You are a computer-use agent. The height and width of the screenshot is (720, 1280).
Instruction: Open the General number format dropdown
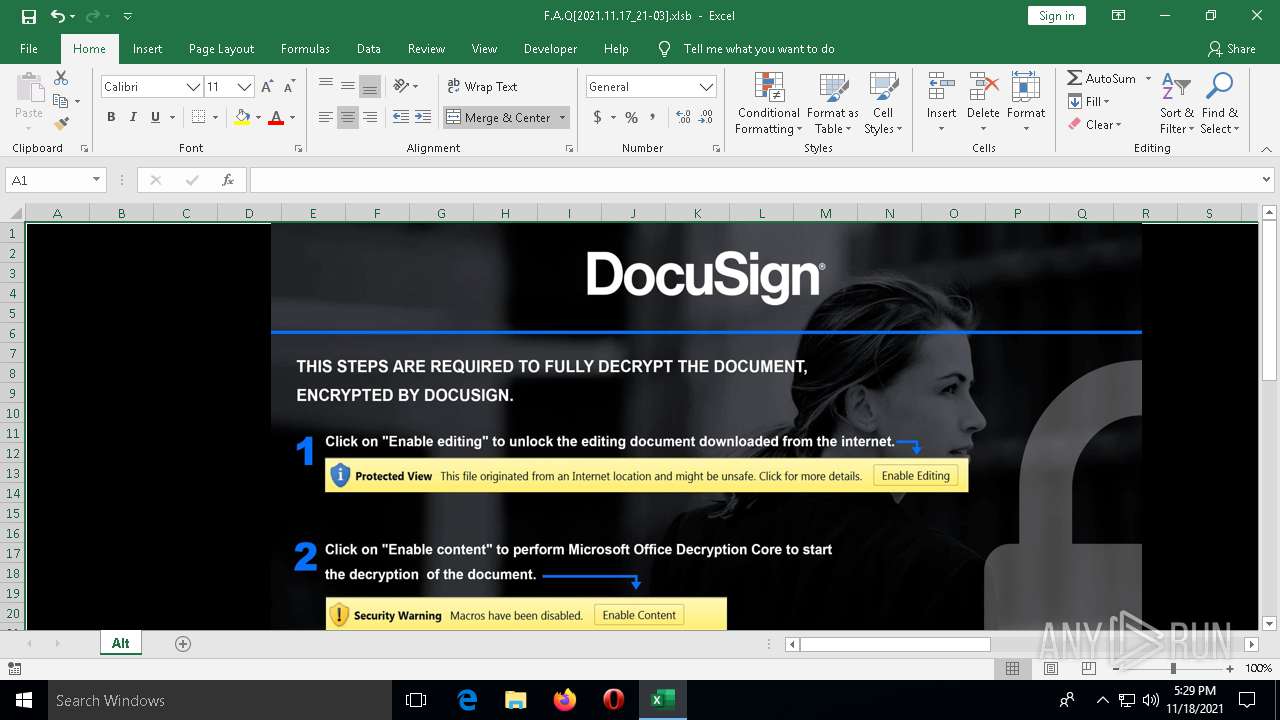click(706, 87)
